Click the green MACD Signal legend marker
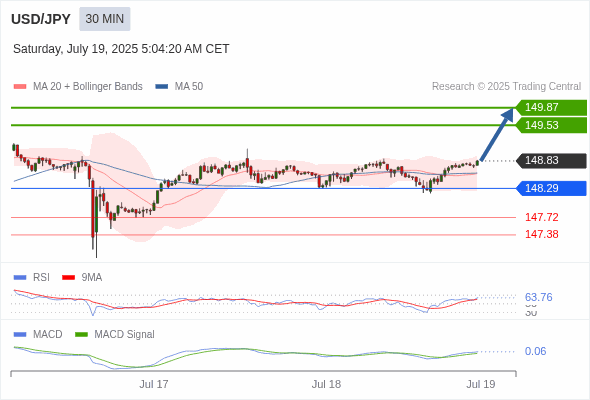Screen dimensions: 590x400 click(81, 335)
